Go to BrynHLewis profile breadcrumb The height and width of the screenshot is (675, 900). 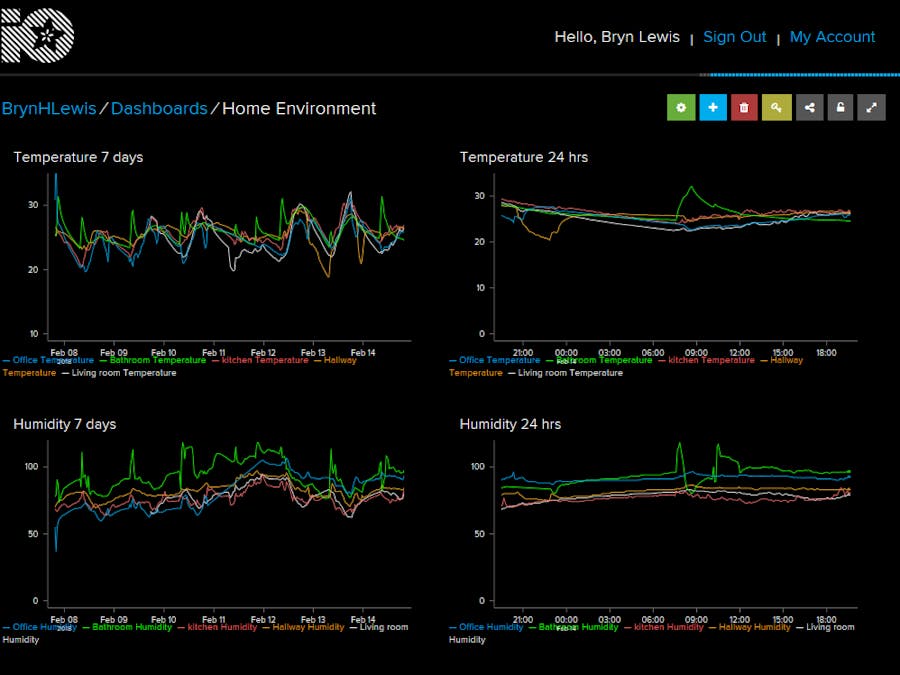click(x=49, y=109)
